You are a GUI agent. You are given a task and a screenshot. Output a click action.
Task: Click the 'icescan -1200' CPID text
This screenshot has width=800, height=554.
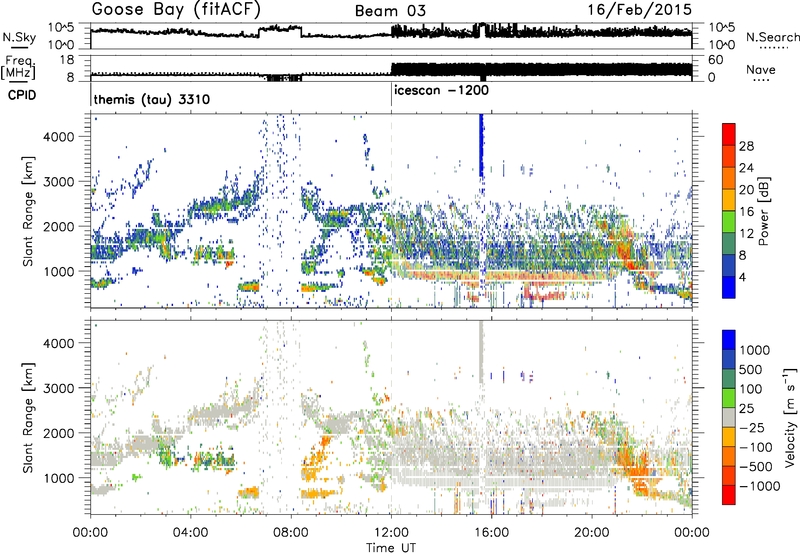[x=441, y=90]
